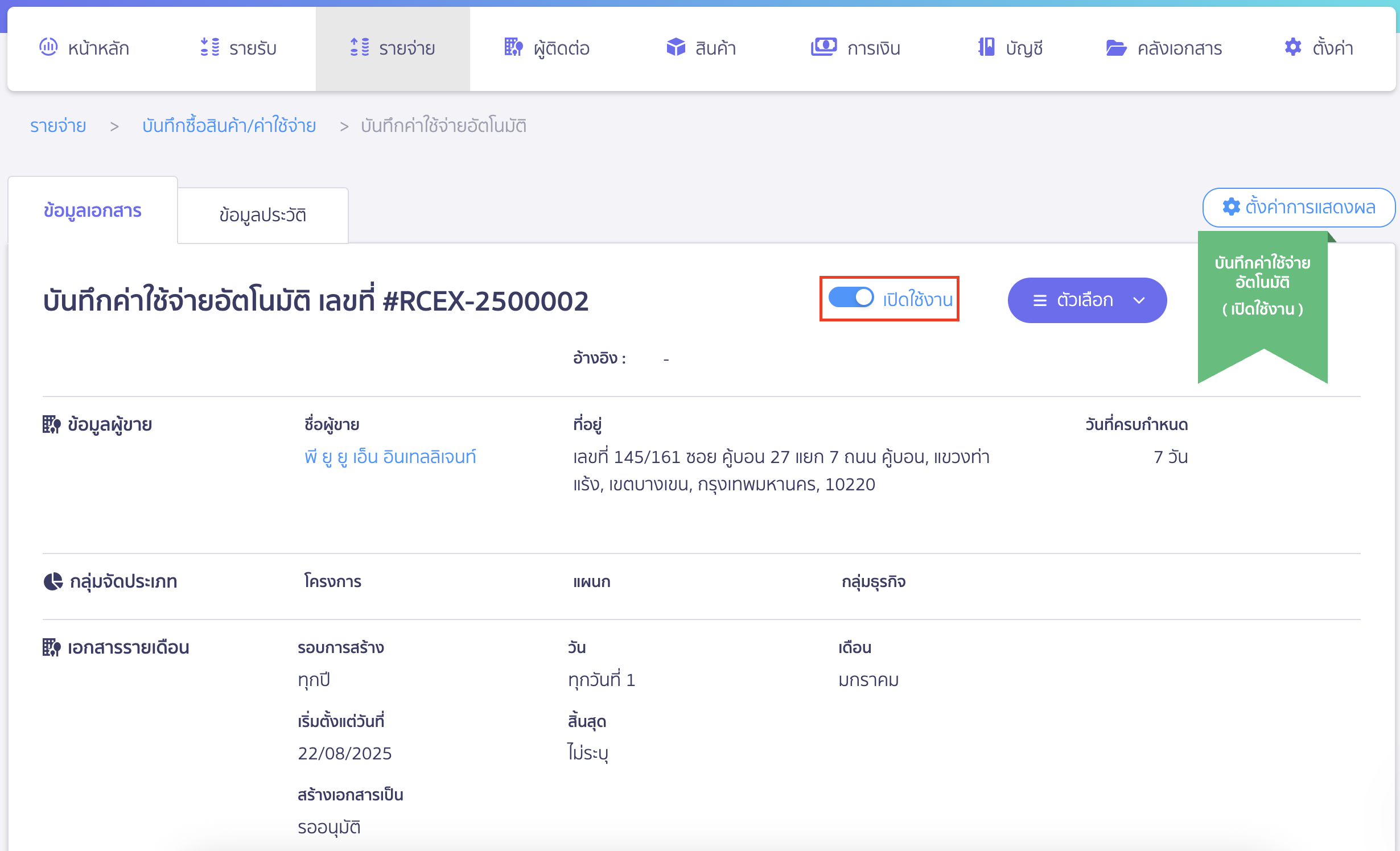The image size is (1400, 851).
Task: Select the บัญชี accounting book icon
Action: coord(986,47)
